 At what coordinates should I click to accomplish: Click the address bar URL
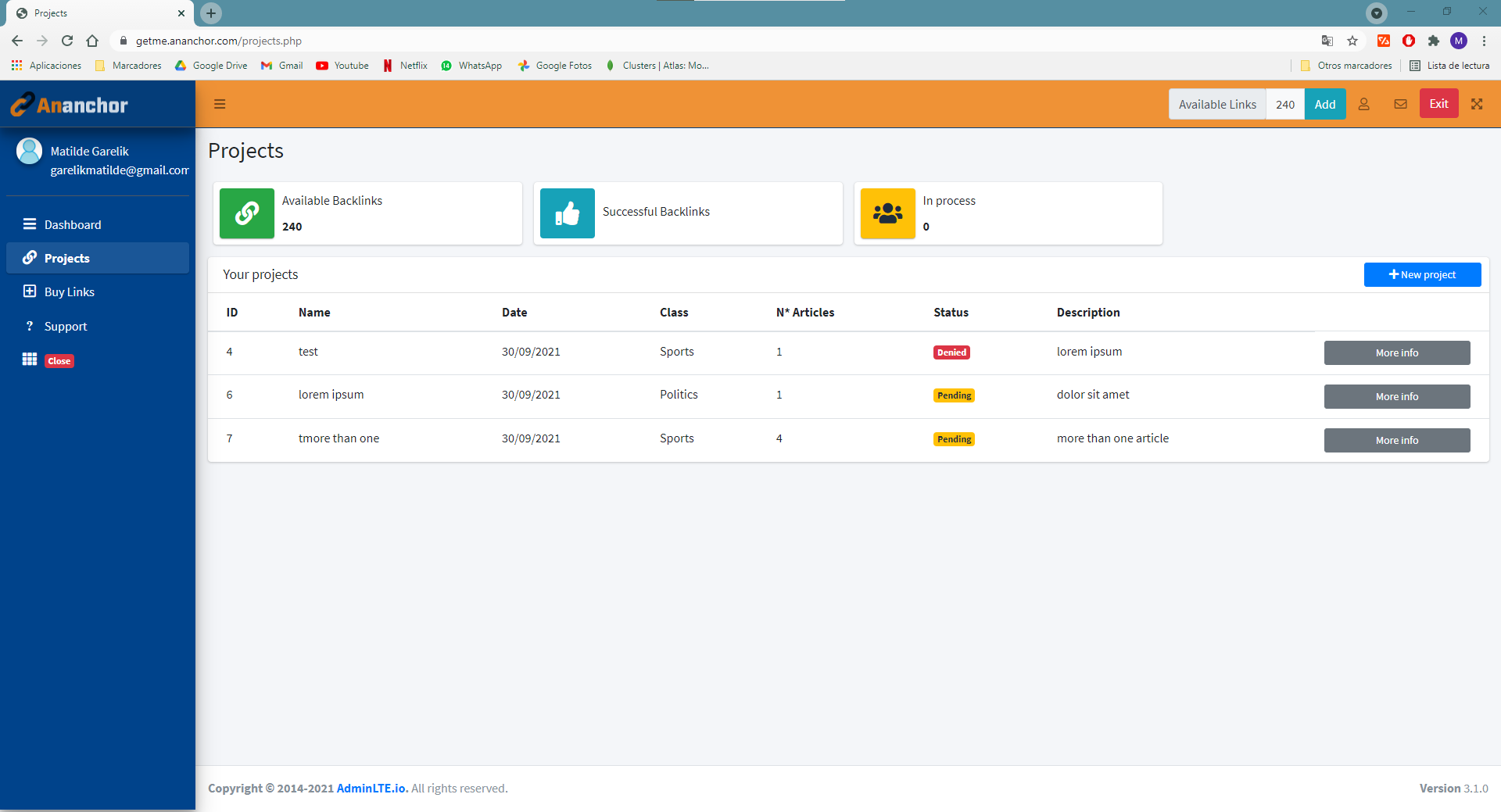tap(219, 41)
